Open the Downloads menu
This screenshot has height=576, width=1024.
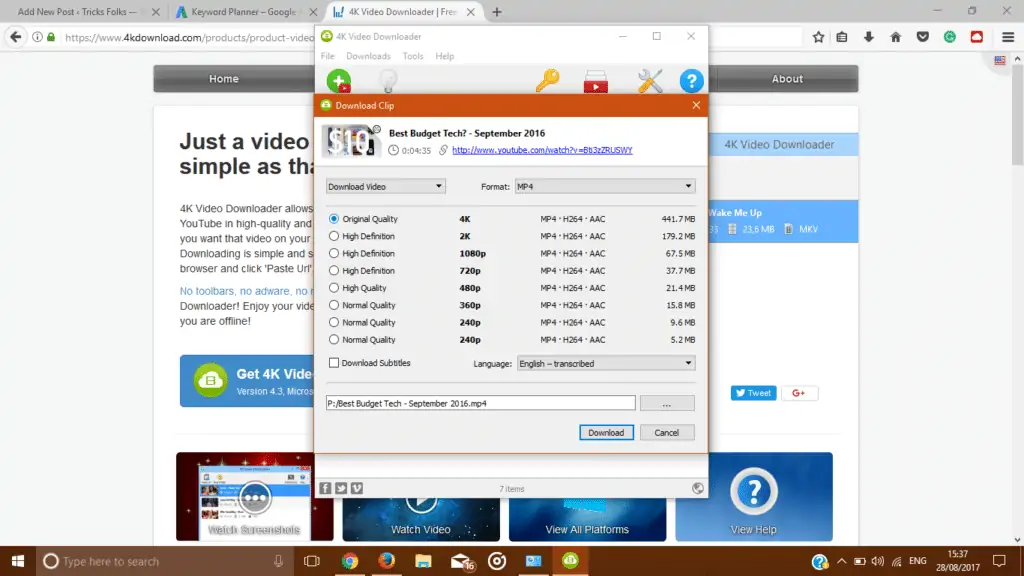(x=368, y=56)
